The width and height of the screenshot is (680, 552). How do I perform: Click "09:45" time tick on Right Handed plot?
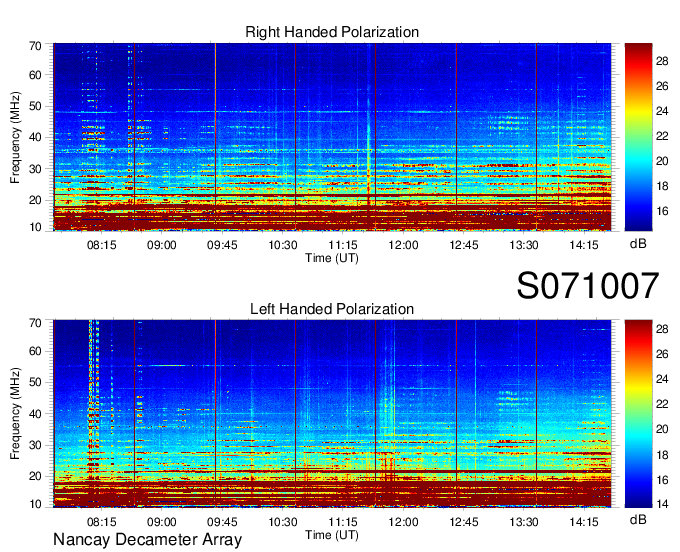click(x=222, y=245)
